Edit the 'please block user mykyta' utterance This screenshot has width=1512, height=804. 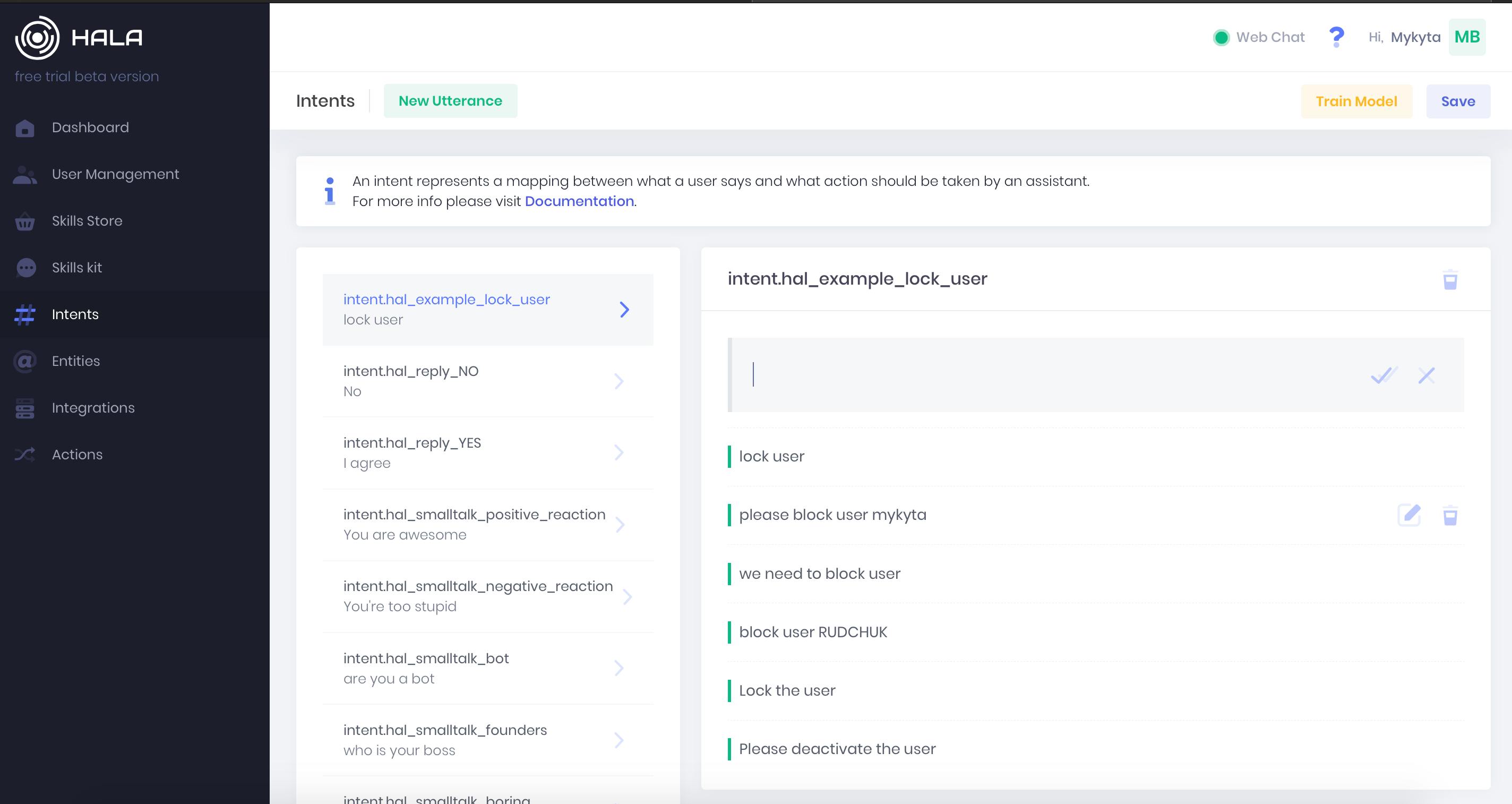click(x=1408, y=515)
